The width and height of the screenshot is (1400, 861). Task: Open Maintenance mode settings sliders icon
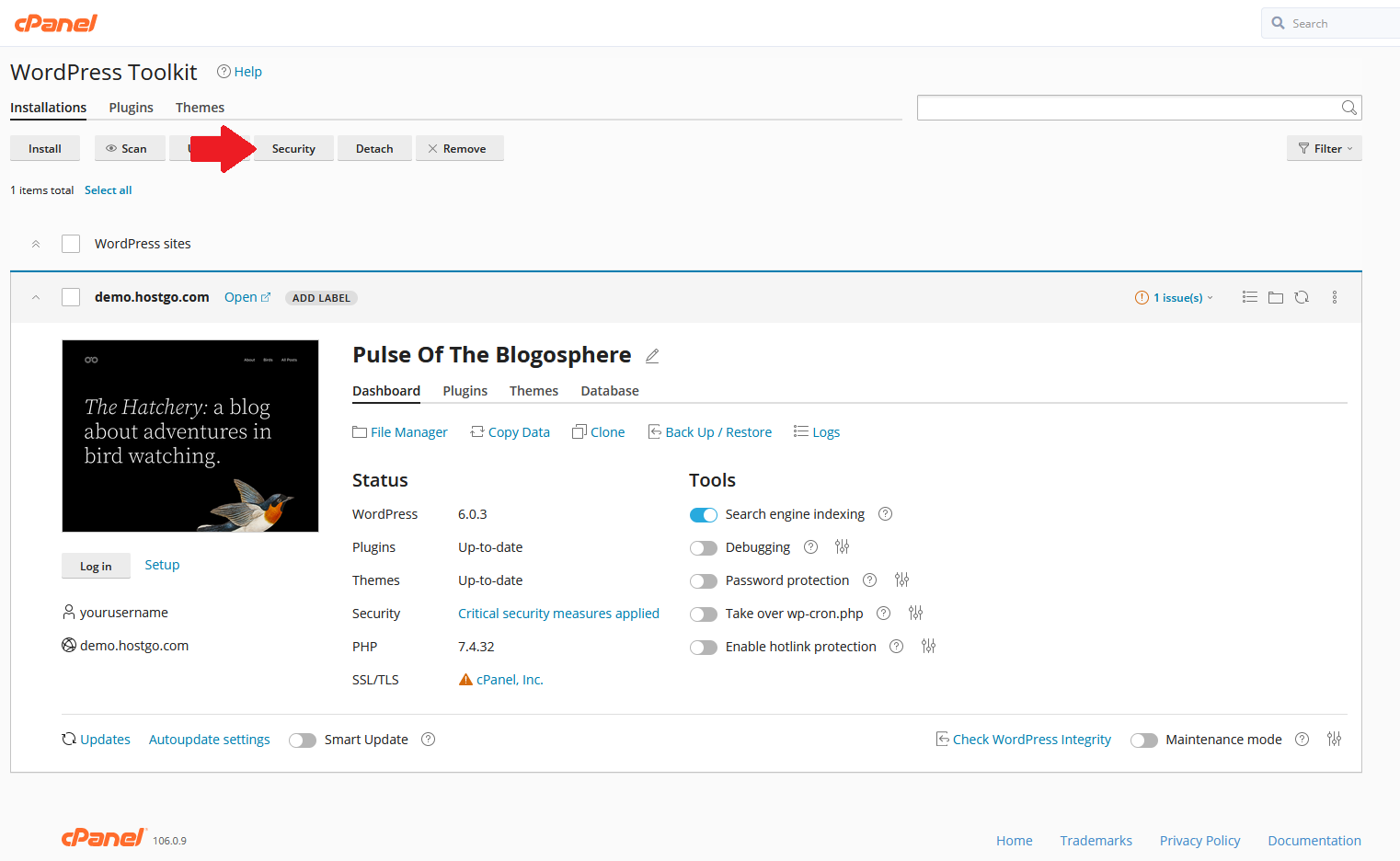(x=1334, y=740)
